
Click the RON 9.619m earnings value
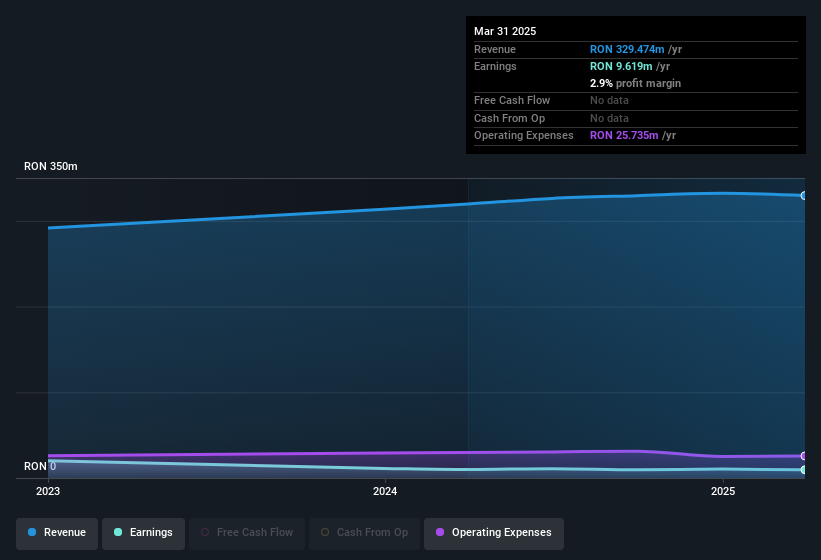pyautogui.click(x=621, y=66)
